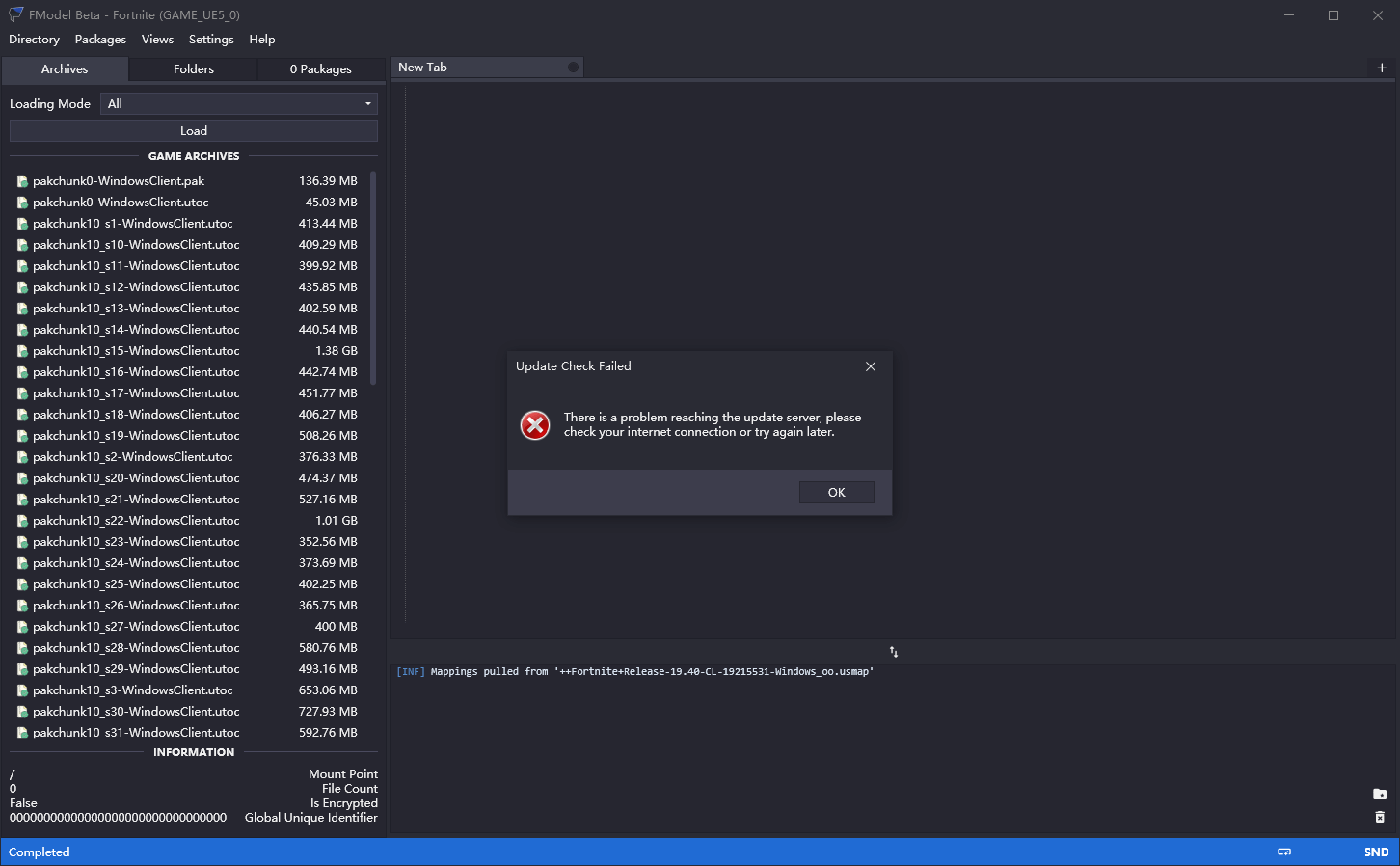1400x866 pixels.
Task: Clear the log with the trash icon
Action: tap(1380, 817)
